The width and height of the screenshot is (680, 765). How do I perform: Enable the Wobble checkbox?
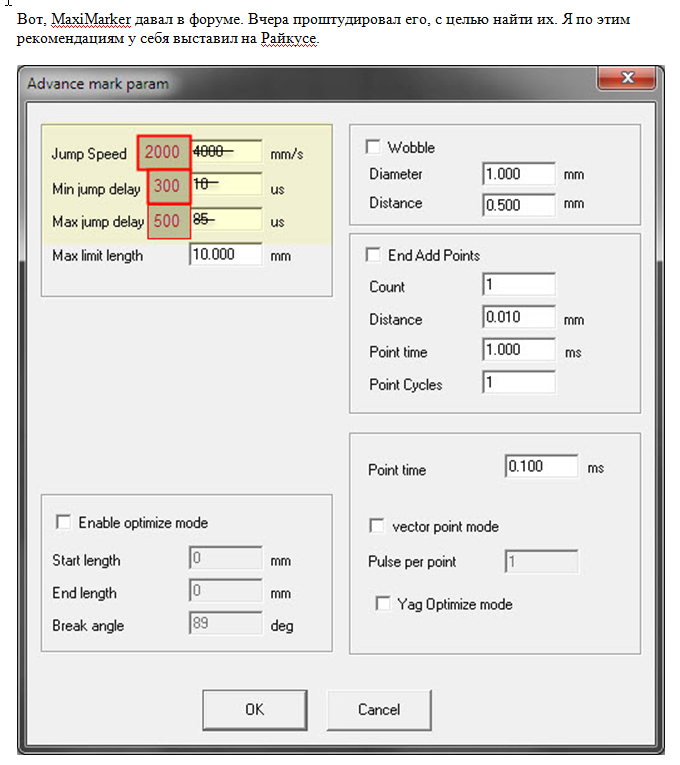pyautogui.click(x=374, y=147)
